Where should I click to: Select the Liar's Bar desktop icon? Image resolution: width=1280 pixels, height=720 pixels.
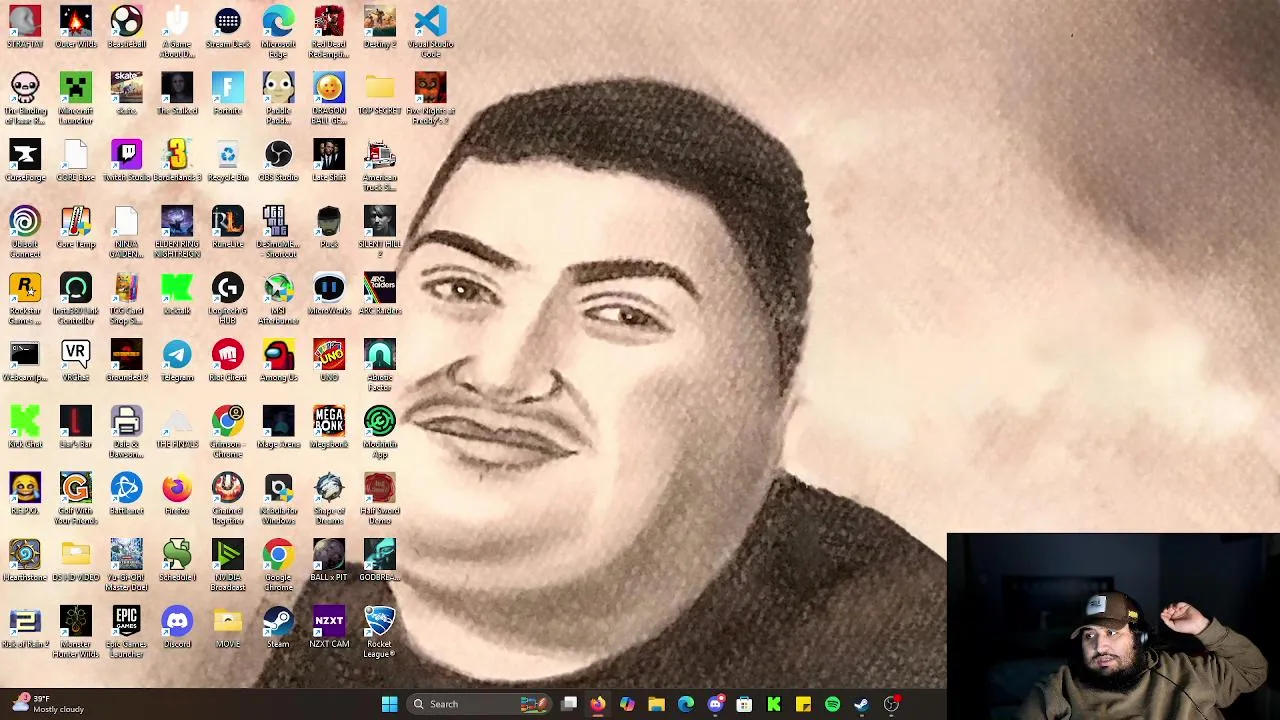tap(76, 427)
